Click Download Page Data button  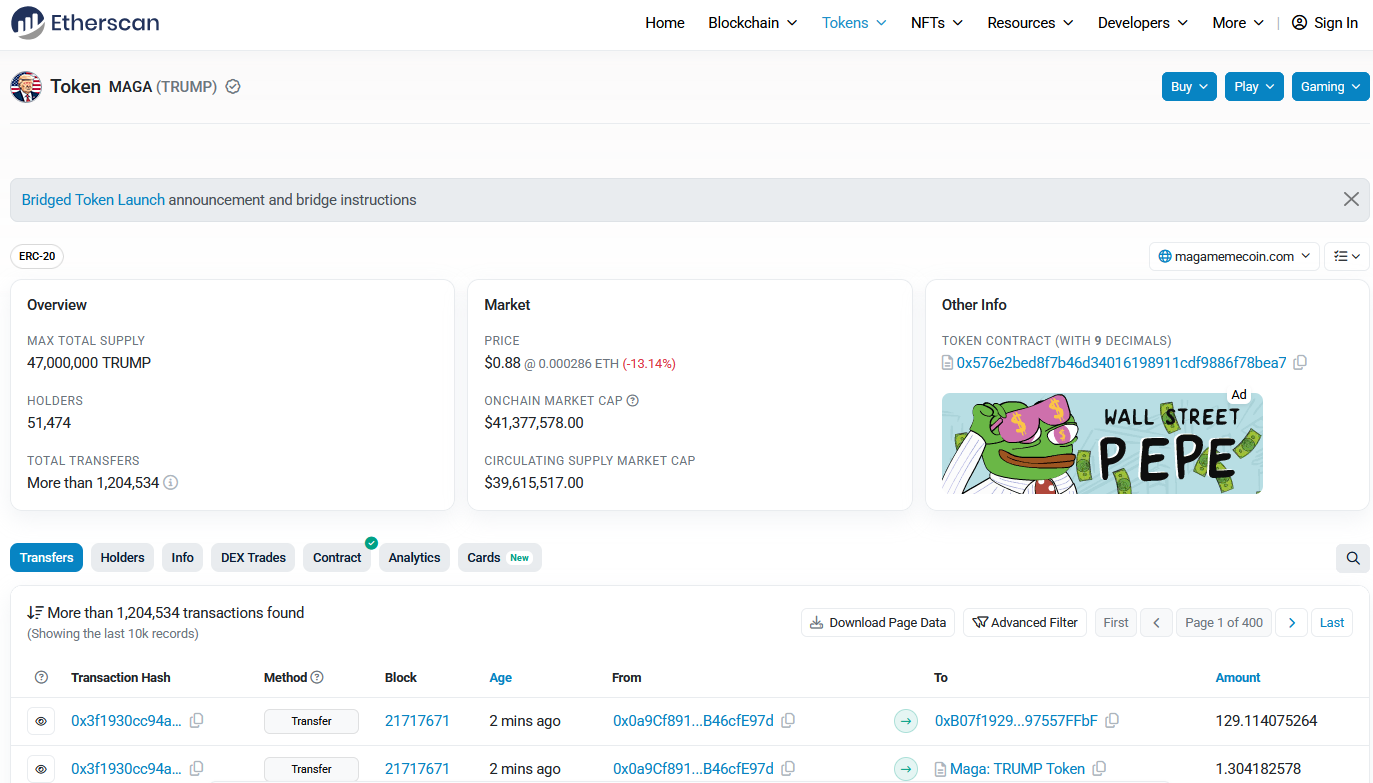[878, 622]
